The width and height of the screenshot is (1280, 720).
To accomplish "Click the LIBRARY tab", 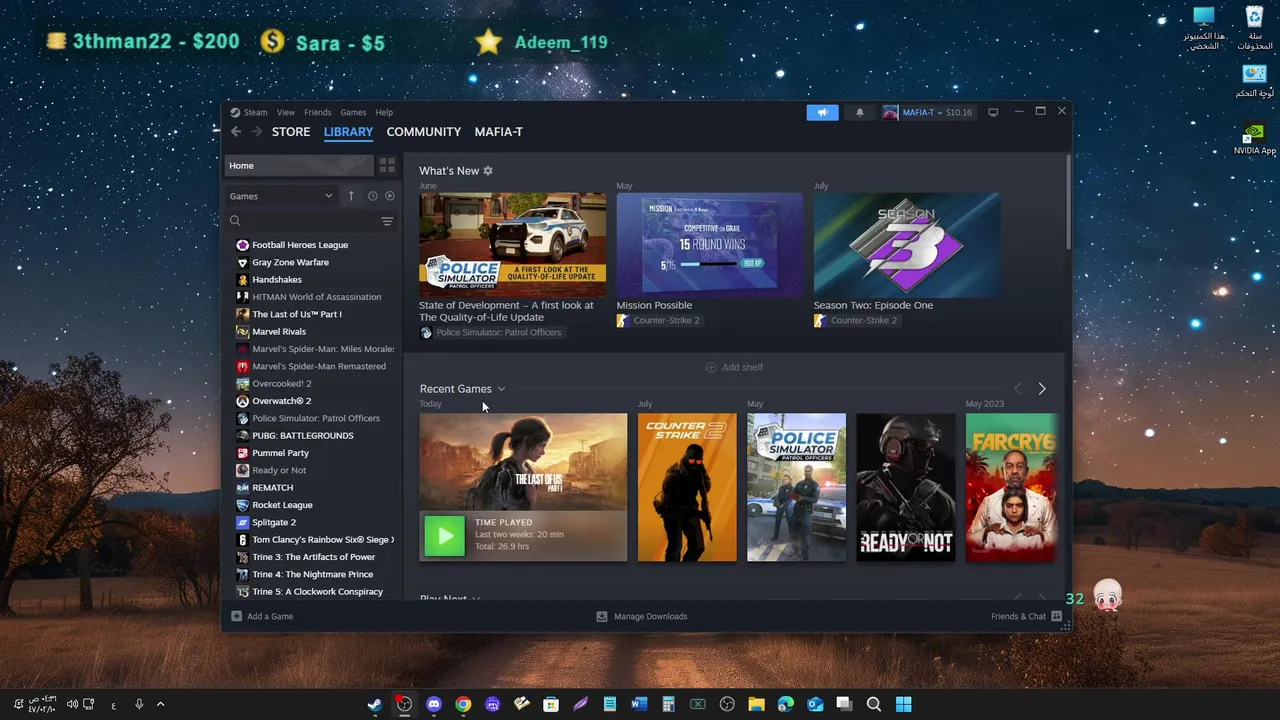I will [348, 132].
